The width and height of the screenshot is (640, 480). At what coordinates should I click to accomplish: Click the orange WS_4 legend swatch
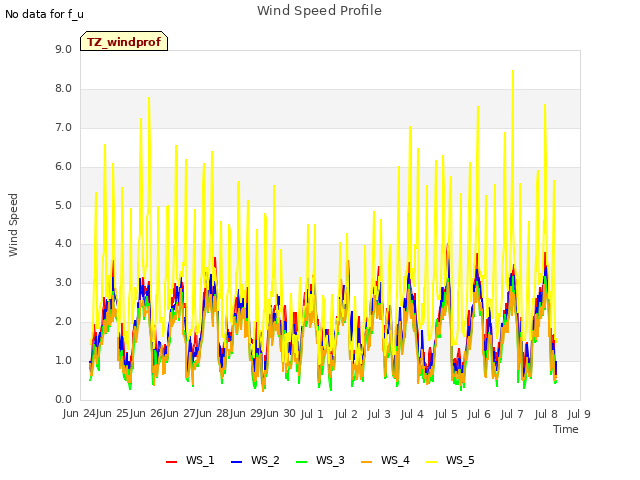(367, 462)
